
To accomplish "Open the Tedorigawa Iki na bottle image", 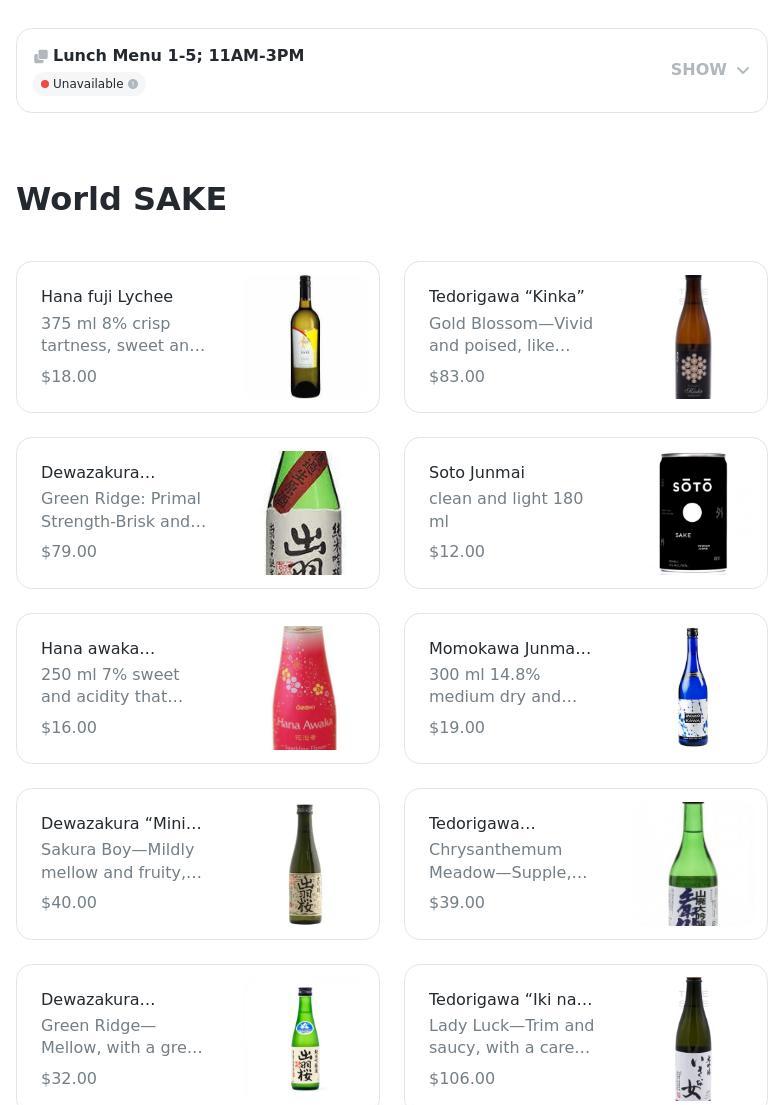I will coord(693,1039).
